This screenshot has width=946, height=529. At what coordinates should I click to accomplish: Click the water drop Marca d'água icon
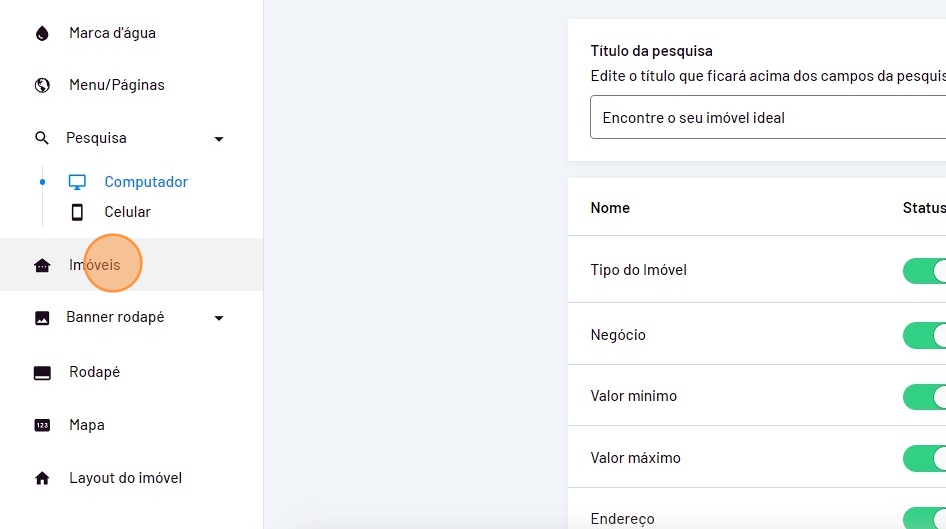[42, 33]
